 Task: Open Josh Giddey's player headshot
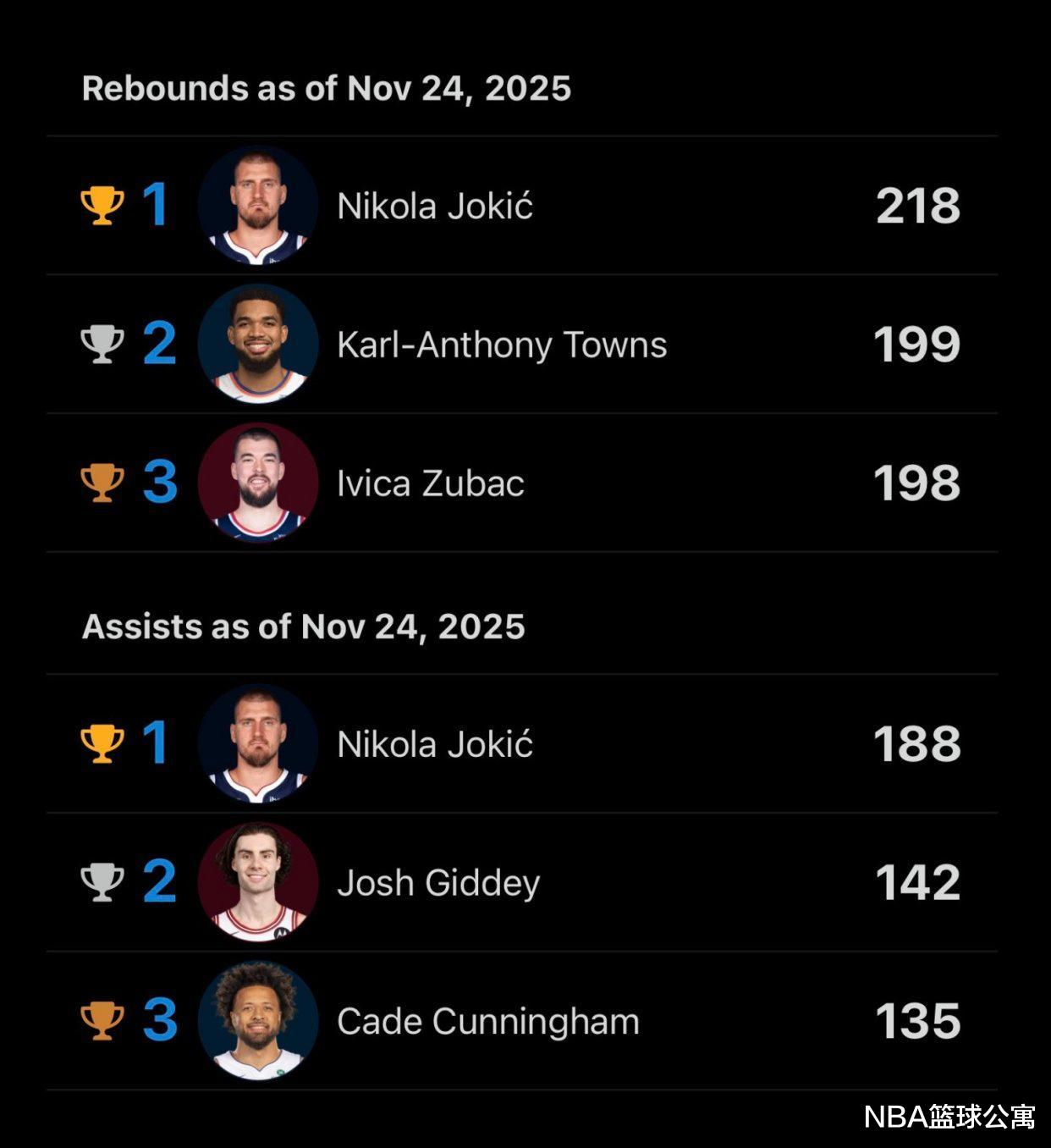pyautogui.click(x=258, y=882)
